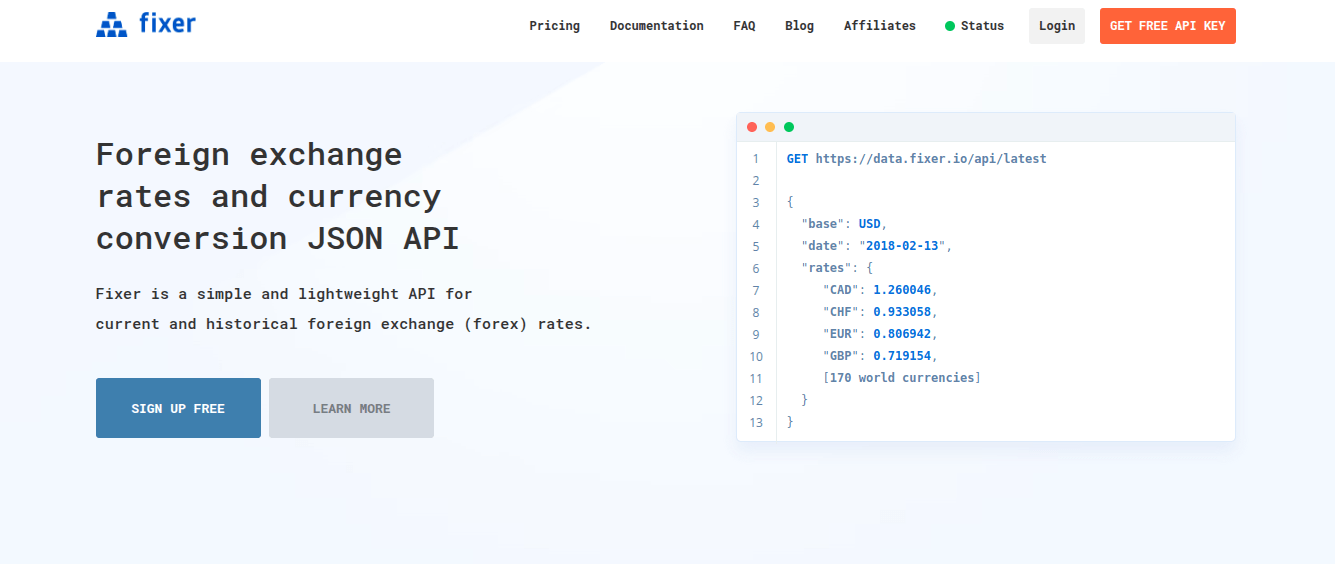Click the Login button
This screenshot has height=564, width=1335.
tap(1057, 26)
